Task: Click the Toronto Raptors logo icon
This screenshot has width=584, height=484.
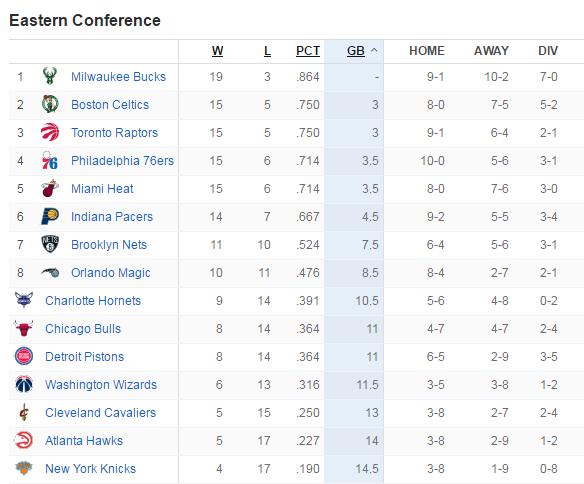Action: [50, 132]
